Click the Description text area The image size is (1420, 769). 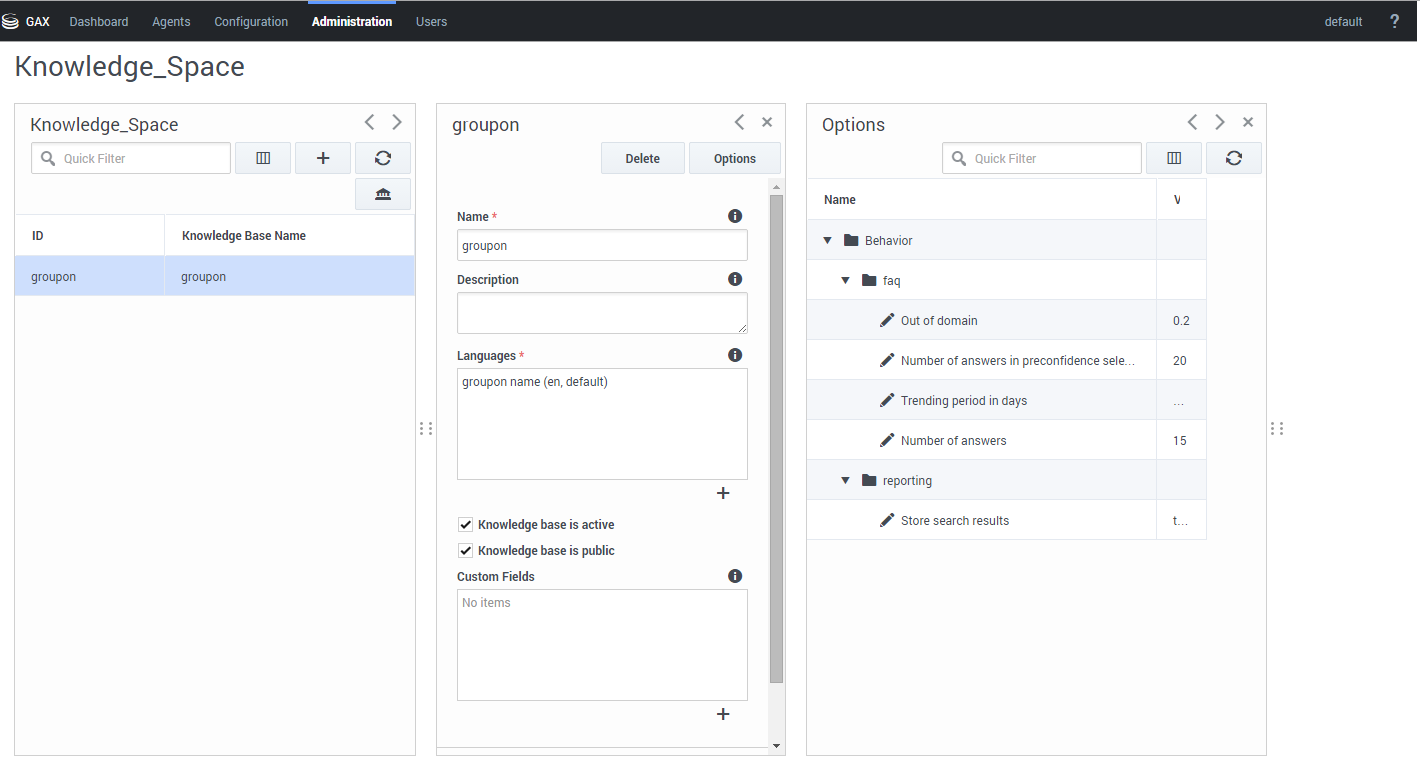pyautogui.click(x=602, y=313)
